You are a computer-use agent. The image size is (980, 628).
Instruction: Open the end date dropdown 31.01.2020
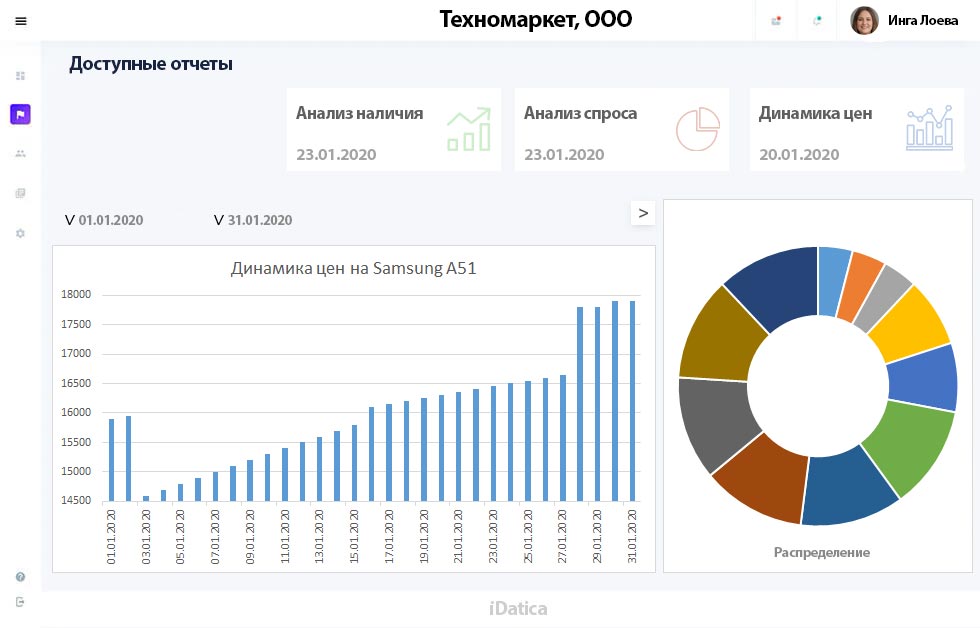[x=253, y=220]
